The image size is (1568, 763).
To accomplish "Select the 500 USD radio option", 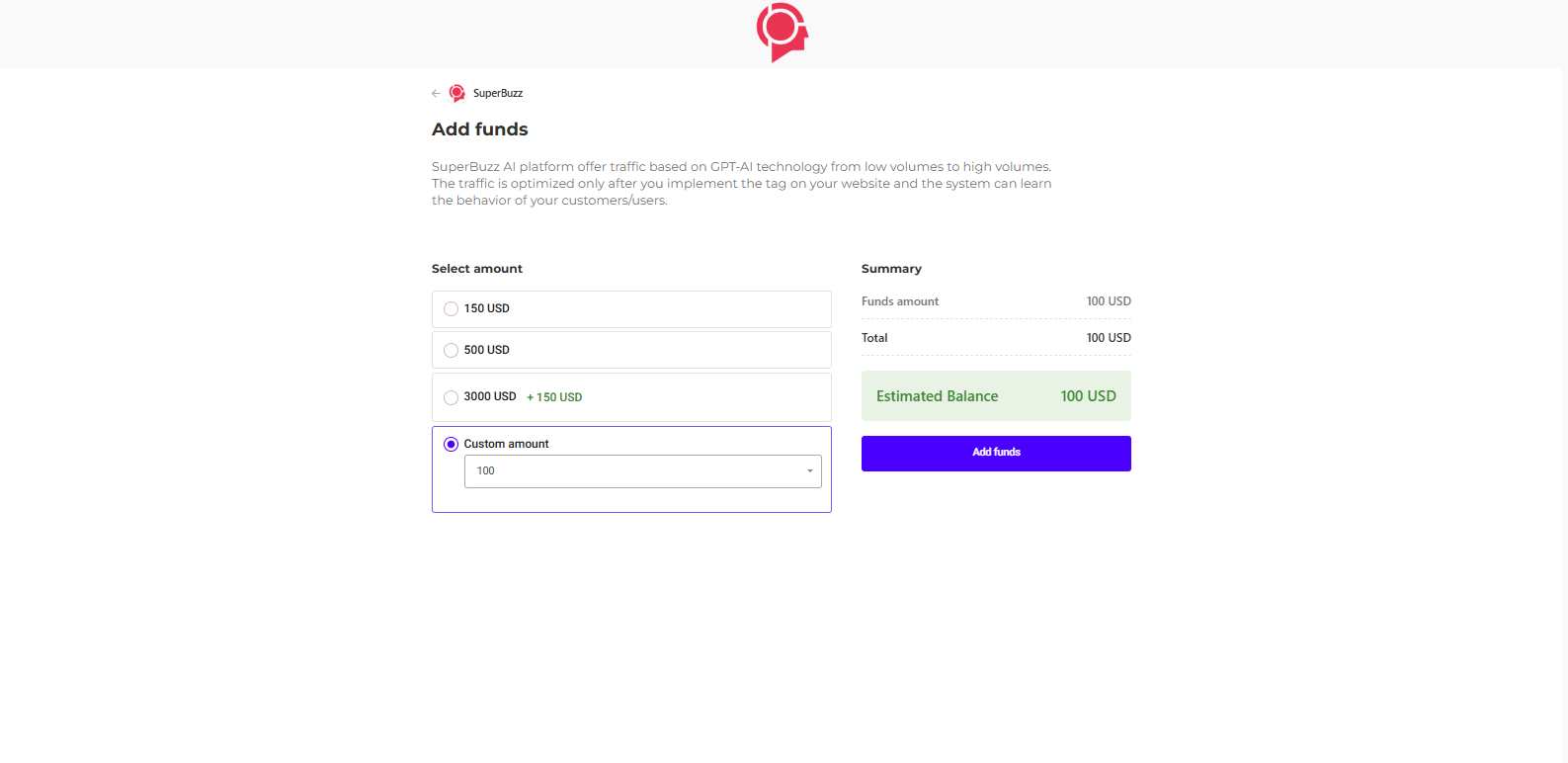I will (451, 350).
